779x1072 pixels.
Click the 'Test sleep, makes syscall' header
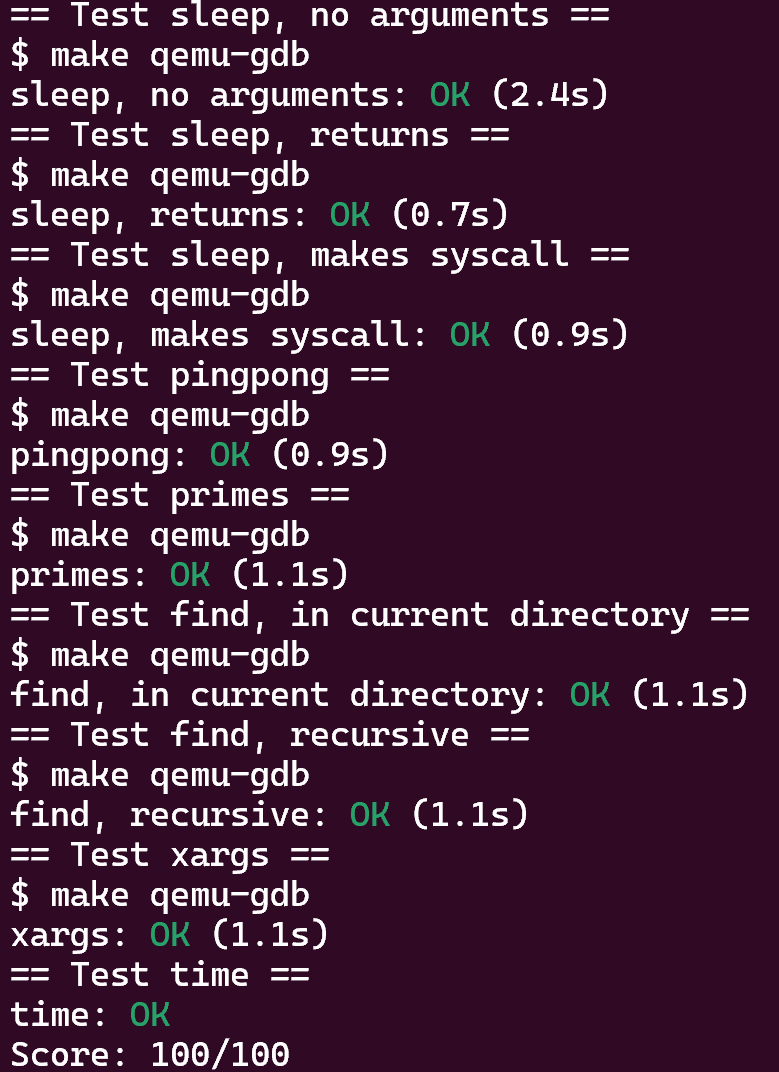point(319,254)
